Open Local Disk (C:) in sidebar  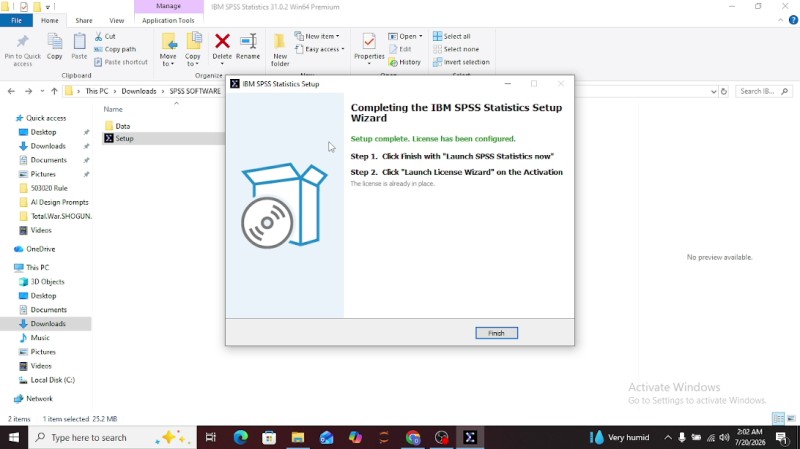point(53,380)
